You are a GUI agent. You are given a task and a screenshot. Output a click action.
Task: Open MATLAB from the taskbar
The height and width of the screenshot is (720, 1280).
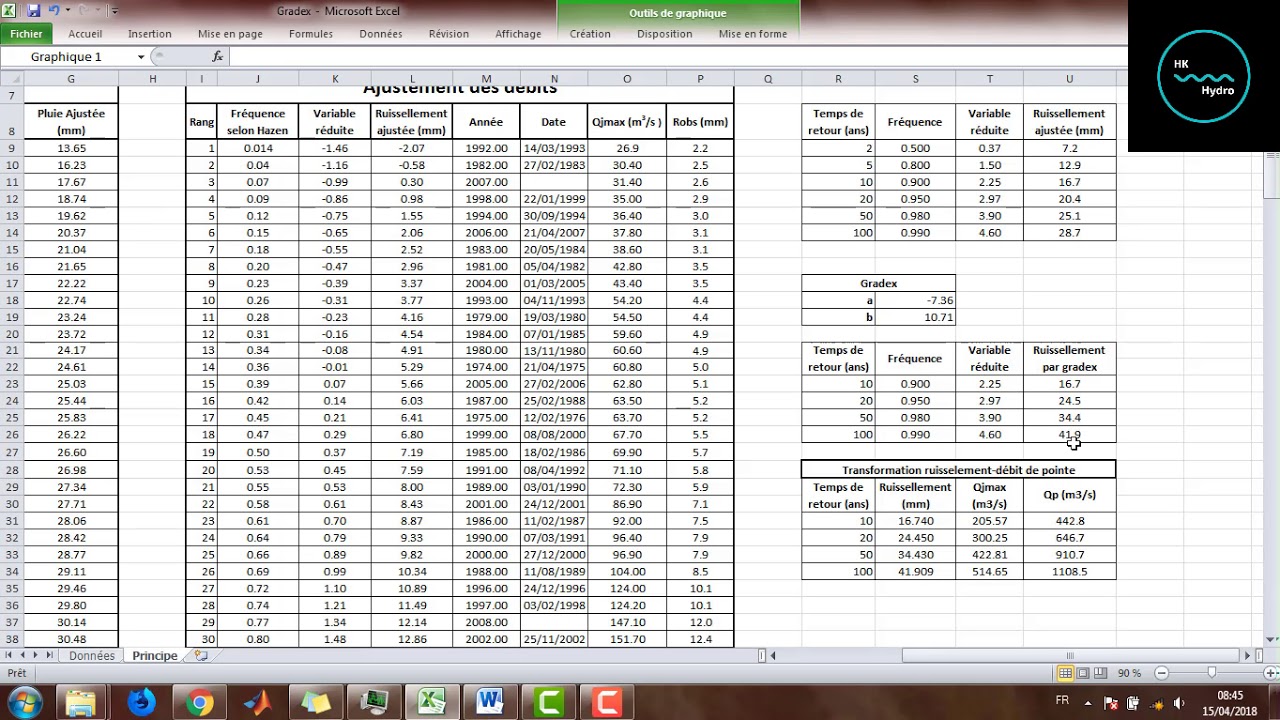click(257, 702)
